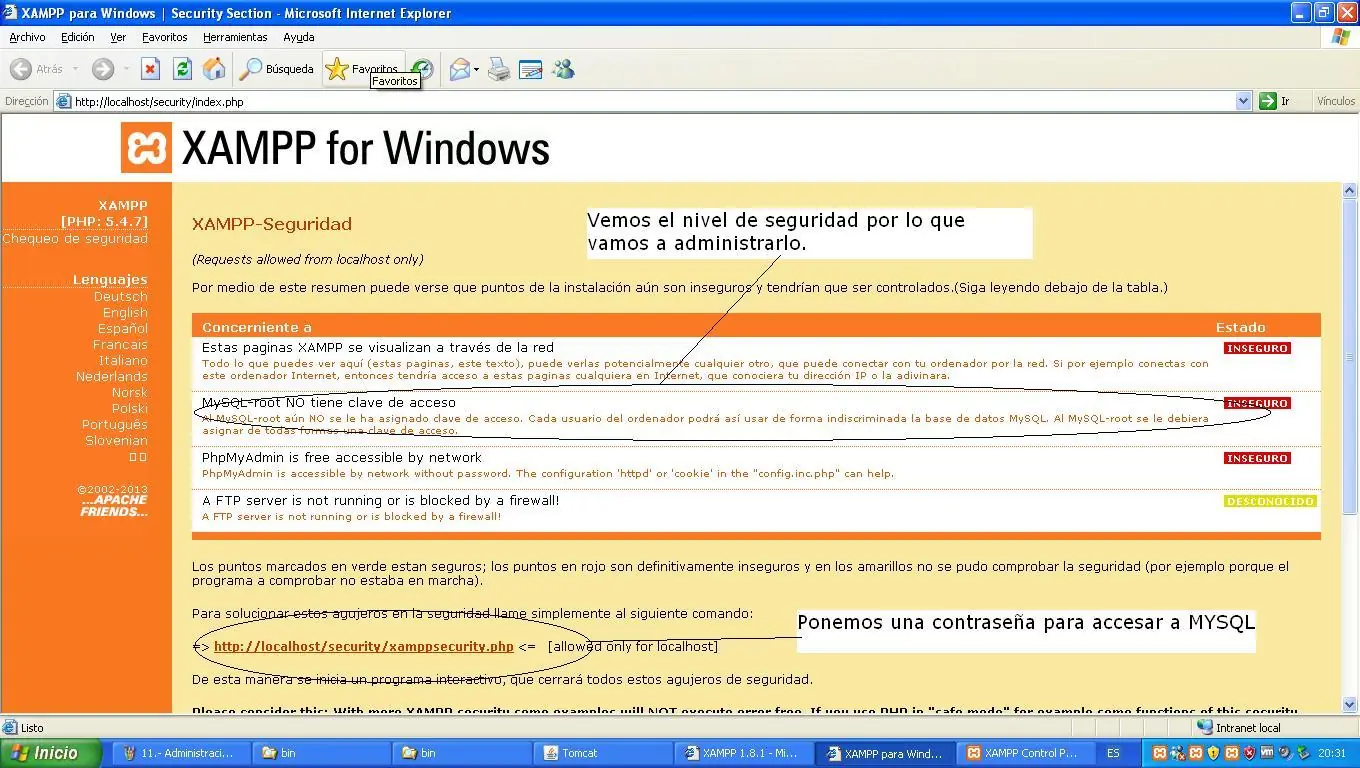The width and height of the screenshot is (1360, 768).
Task: Expand the Atrás history dropdown arrow
Action: click(x=74, y=69)
